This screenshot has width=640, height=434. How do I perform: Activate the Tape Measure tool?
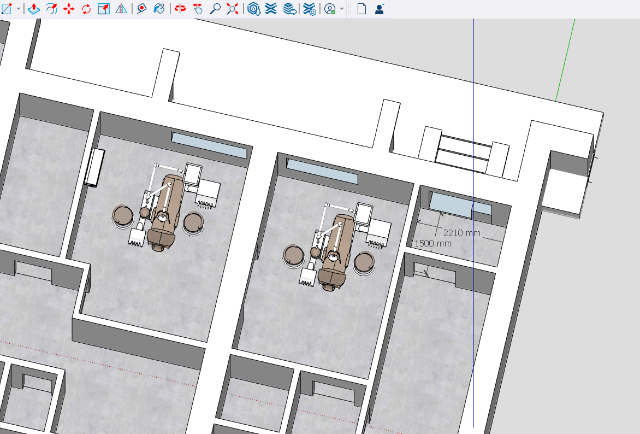pos(141,9)
